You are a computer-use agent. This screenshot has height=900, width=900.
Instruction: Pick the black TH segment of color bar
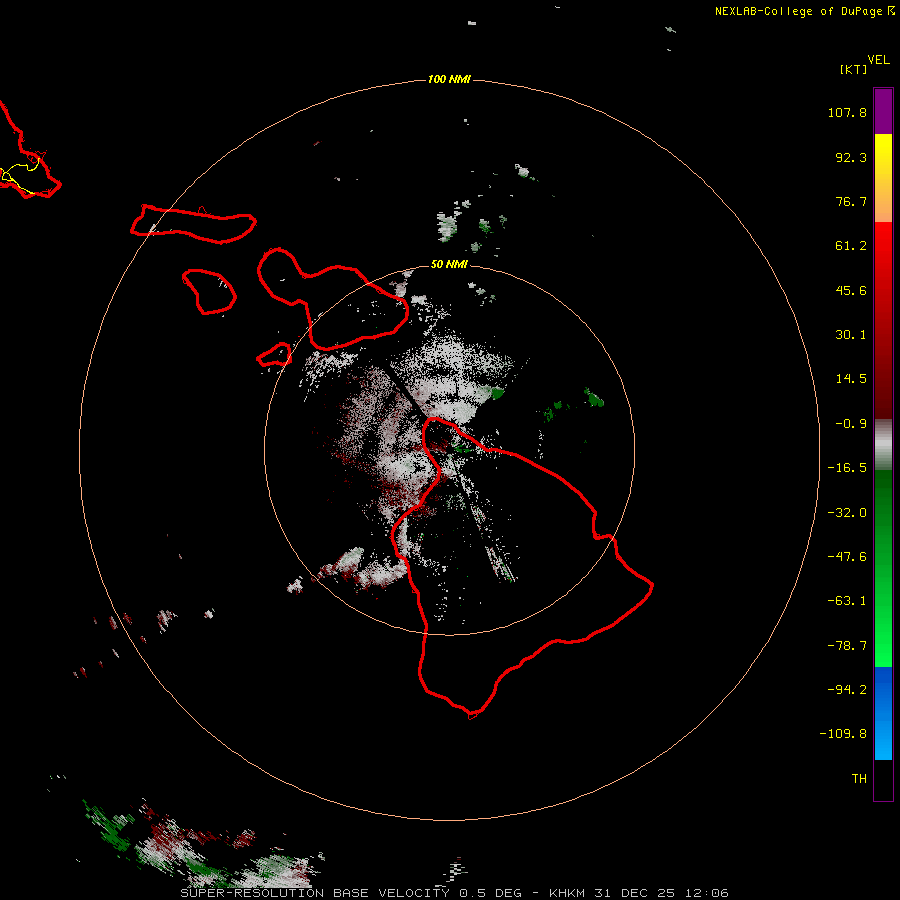click(x=883, y=779)
